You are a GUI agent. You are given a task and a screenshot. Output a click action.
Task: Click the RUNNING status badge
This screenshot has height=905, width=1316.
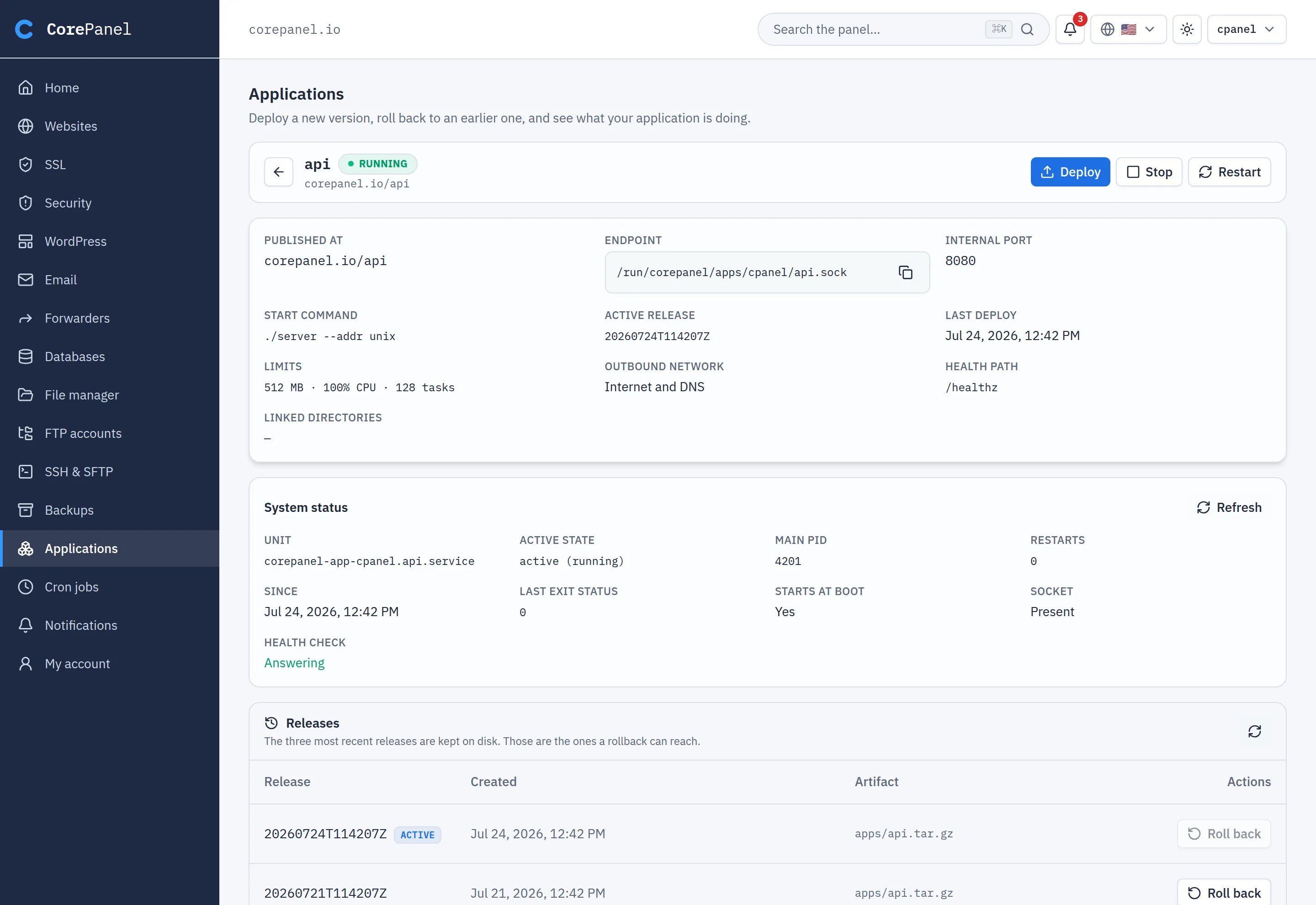tap(377, 164)
